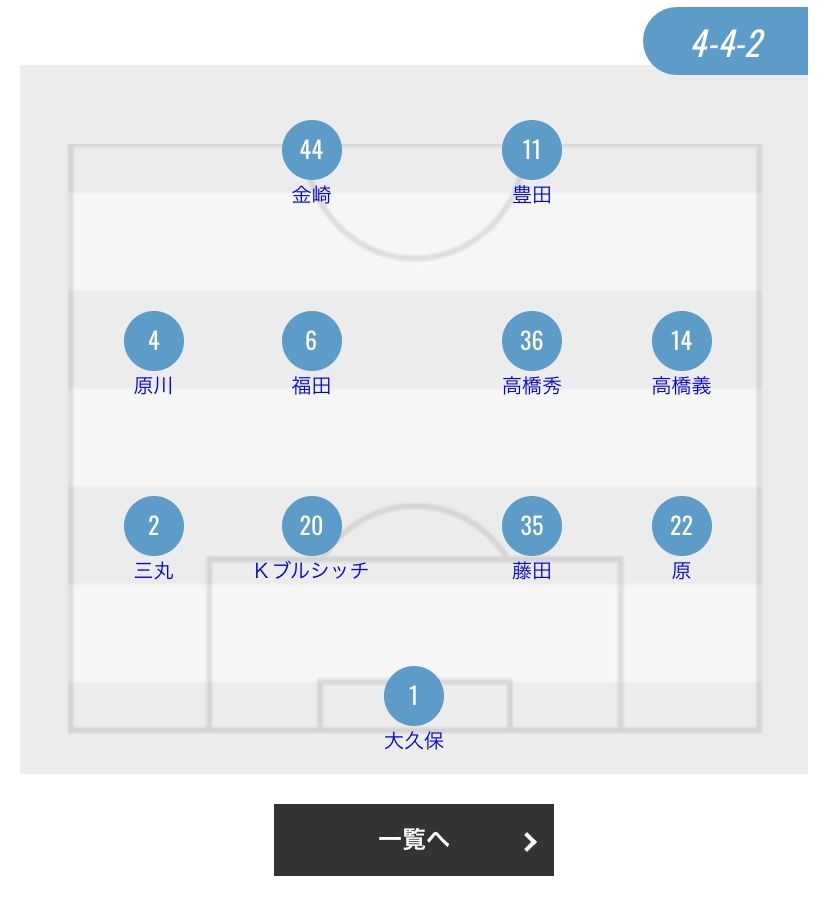Click the 原川 player name
Screen dimensions: 828x920
[x=153, y=386]
